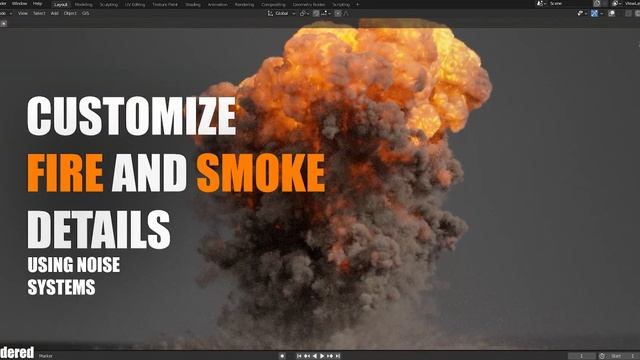Open the Global transform orientation dropdown
The image size is (640, 360).
[282, 13]
